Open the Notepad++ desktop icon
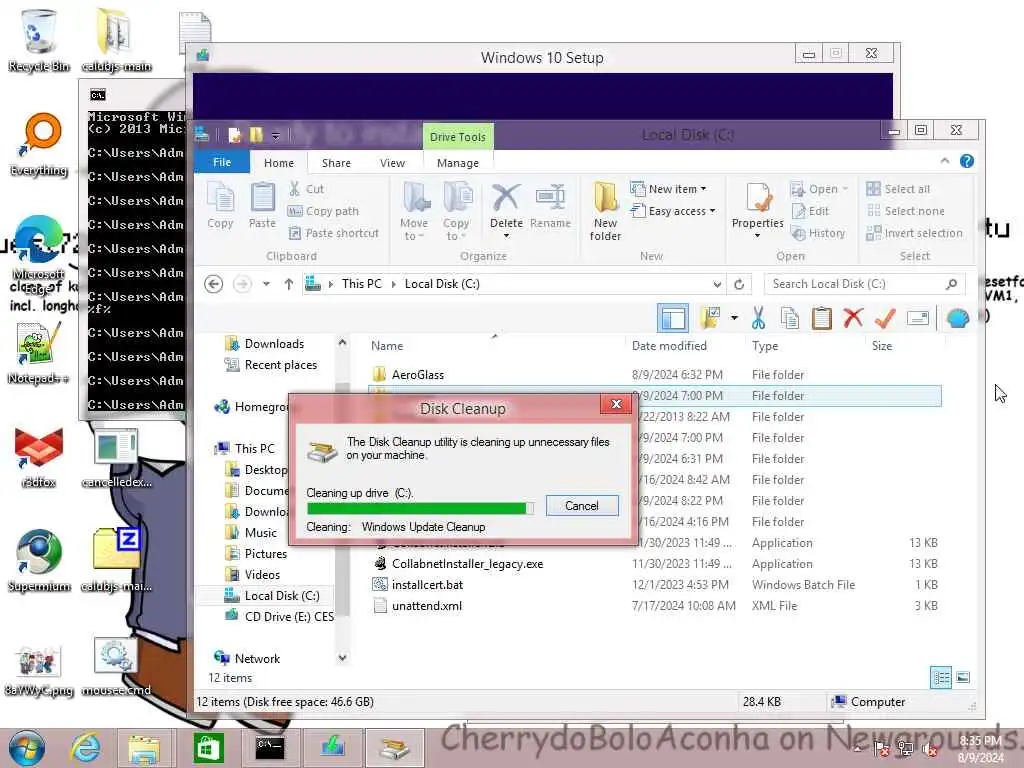The width and height of the screenshot is (1024, 768). click(39, 353)
